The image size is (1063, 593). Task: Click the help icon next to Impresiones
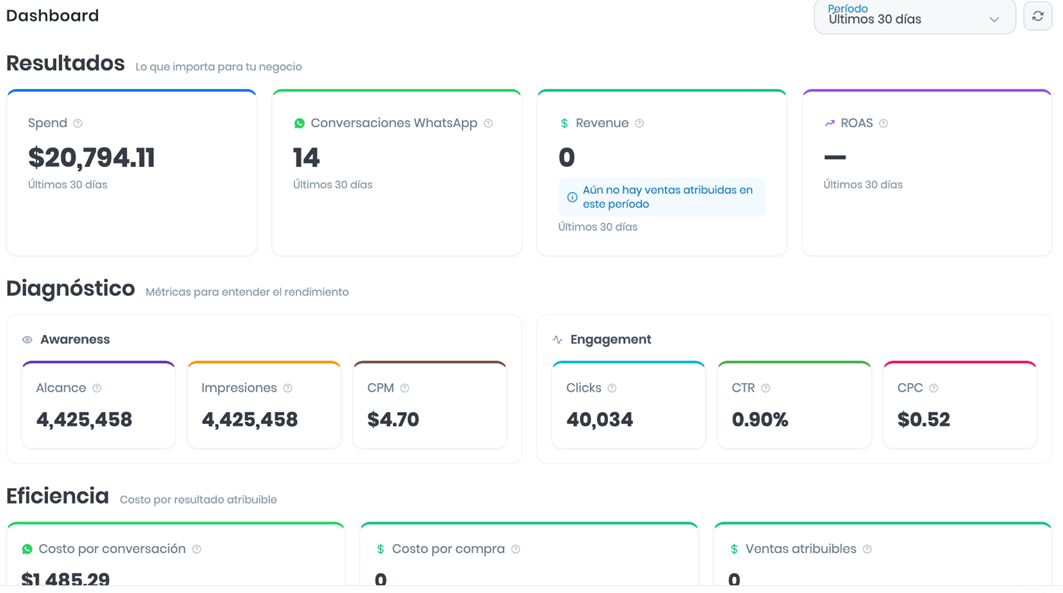point(287,388)
